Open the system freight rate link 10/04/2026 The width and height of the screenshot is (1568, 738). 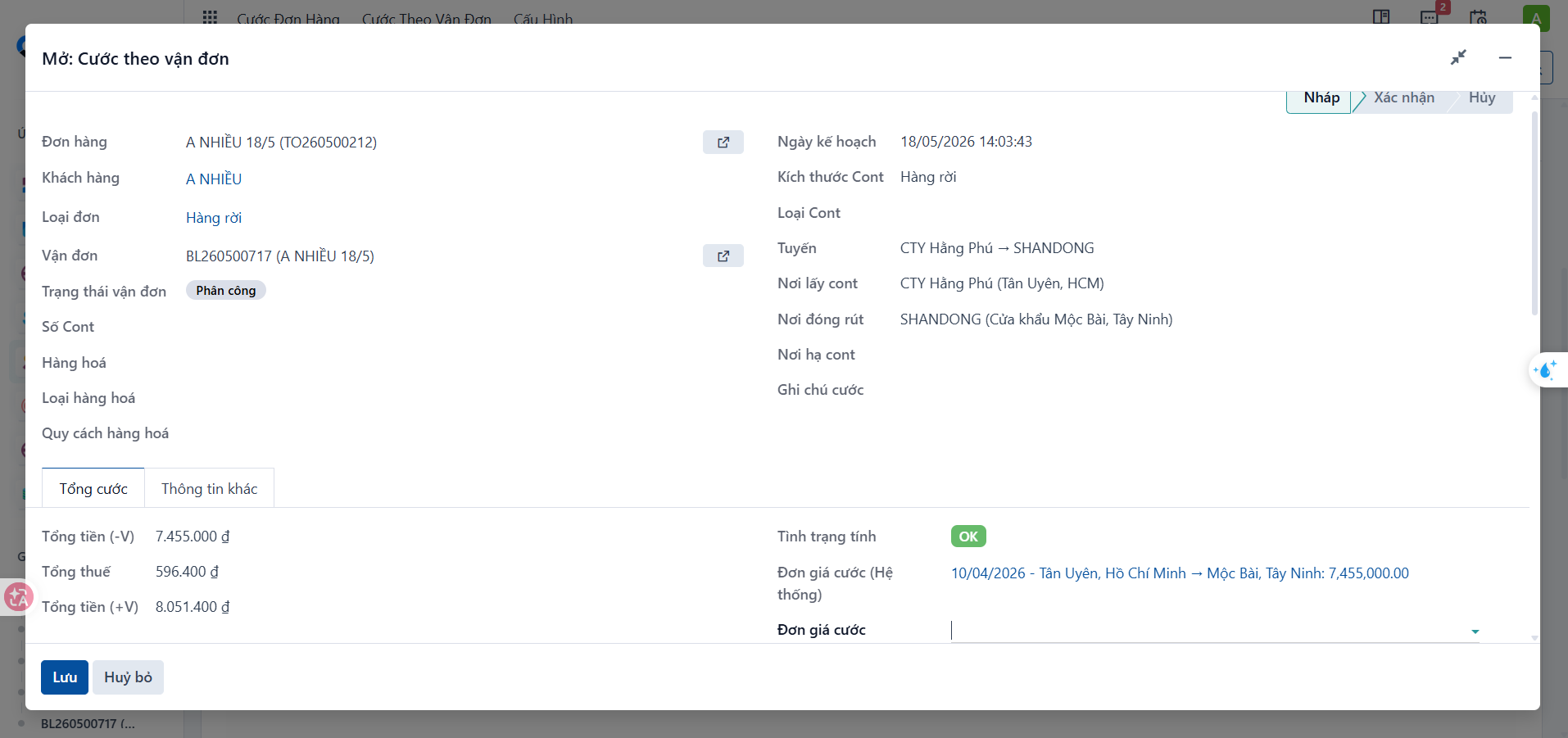point(1180,573)
